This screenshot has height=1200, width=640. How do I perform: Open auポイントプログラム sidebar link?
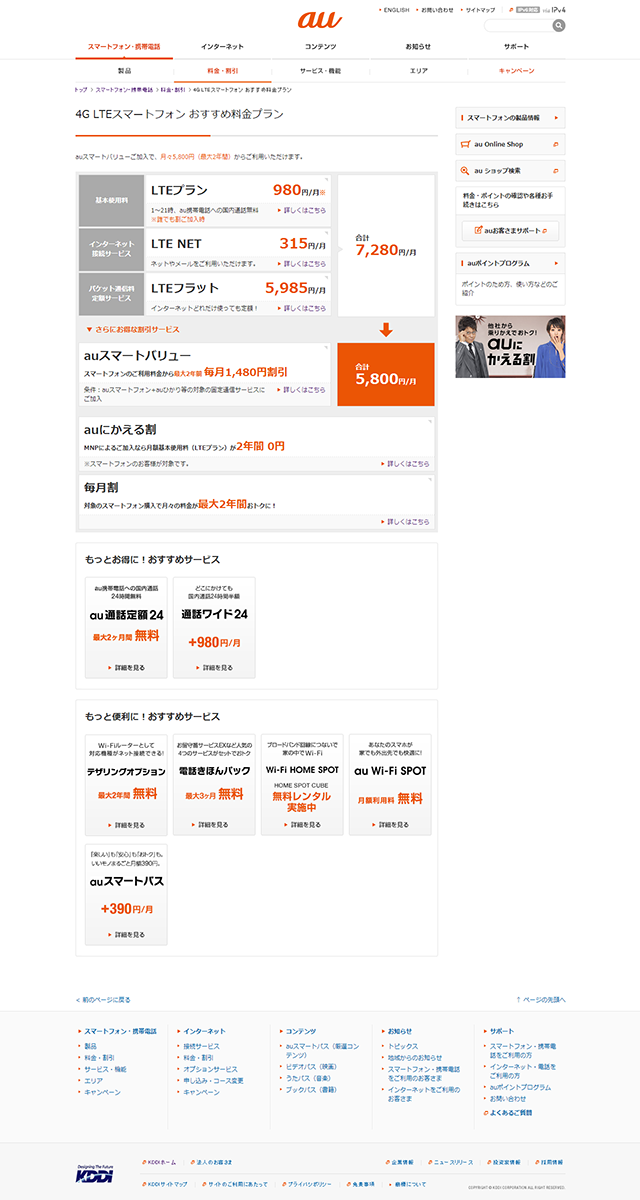tap(510, 262)
